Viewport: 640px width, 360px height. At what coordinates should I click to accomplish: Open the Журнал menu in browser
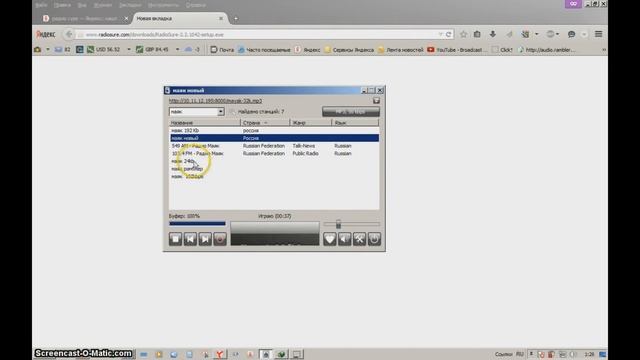(x=103, y=5)
